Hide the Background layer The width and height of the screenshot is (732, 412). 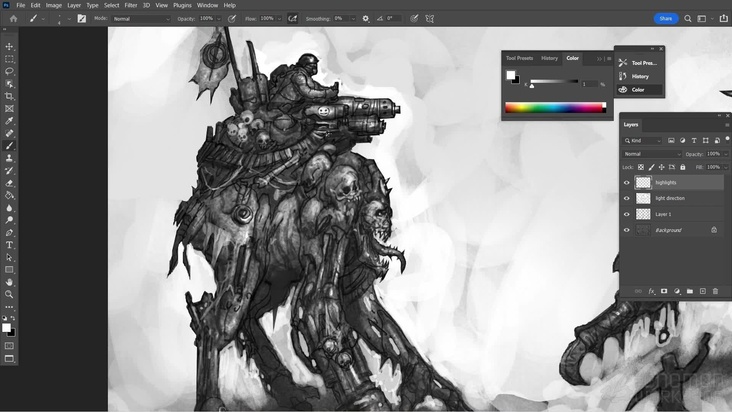click(x=626, y=230)
